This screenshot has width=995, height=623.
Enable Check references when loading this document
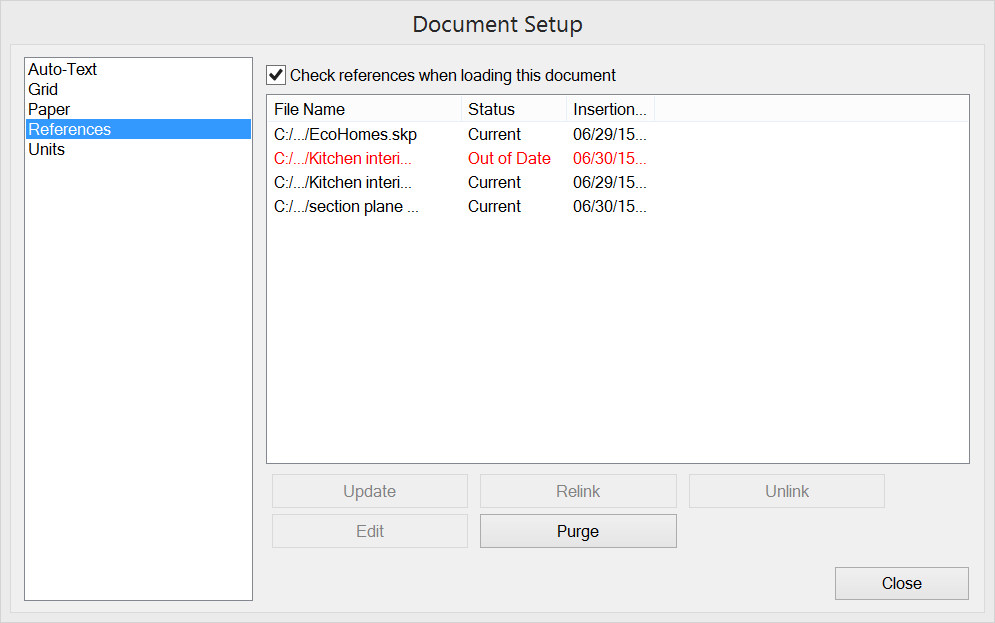pyautogui.click(x=275, y=75)
